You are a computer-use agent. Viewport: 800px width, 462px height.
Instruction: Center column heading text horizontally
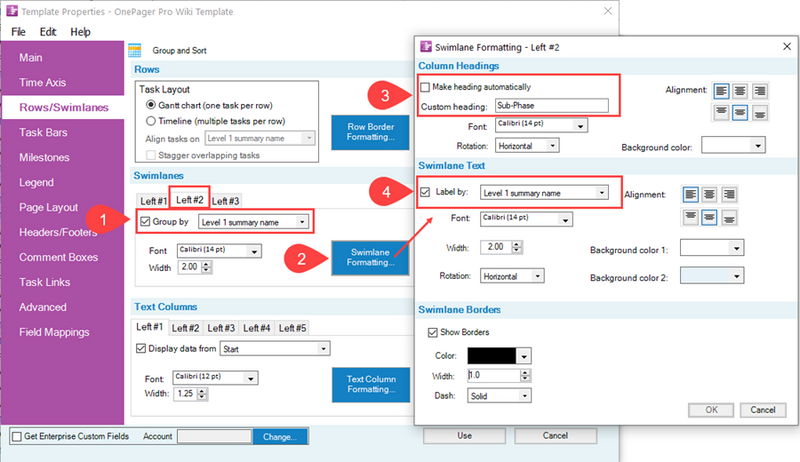[740, 91]
